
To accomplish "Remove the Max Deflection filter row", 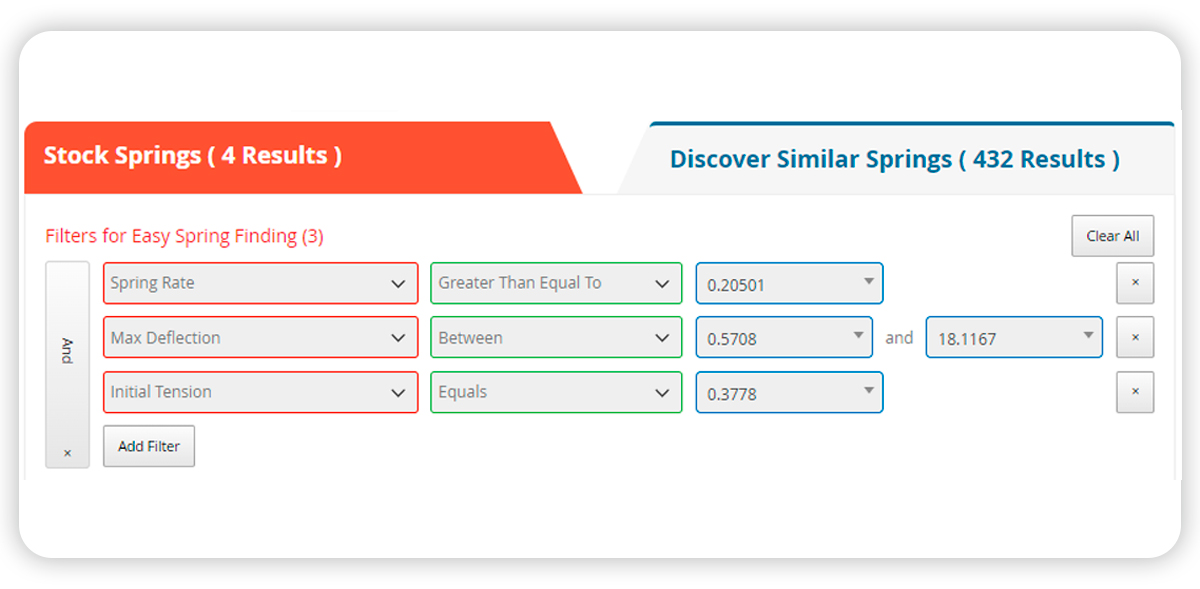I will [1135, 337].
